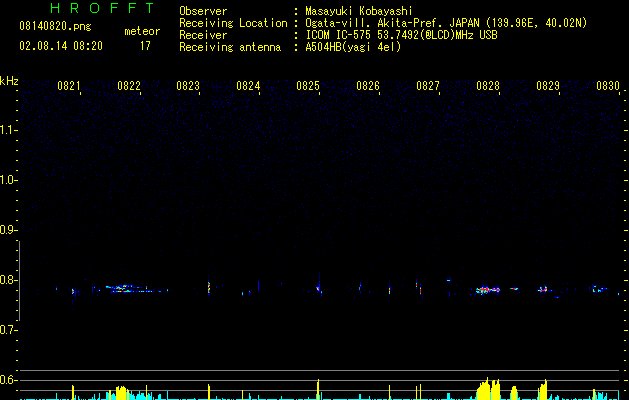Image resolution: width=629 pixels, height=400 pixels.
Task: Click the 0821 time marker
Action: click(69, 86)
